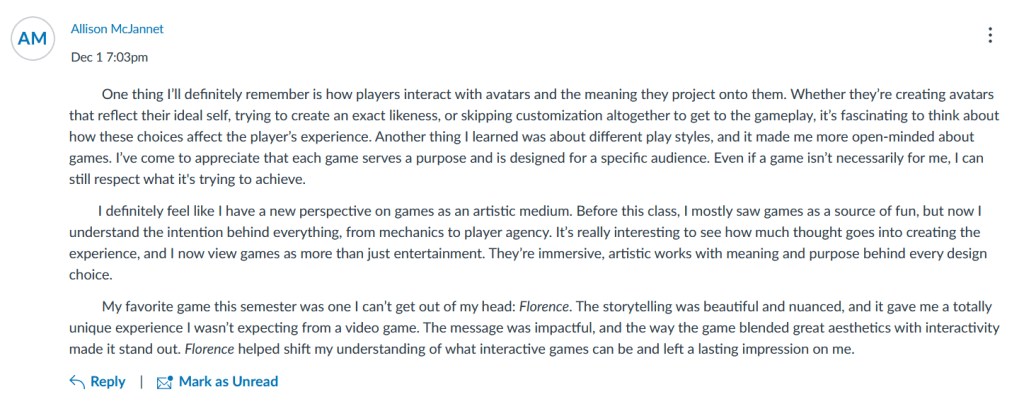The image size is (1024, 404).
Task: Click the Reply arrow icon
Action: click(76, 382)
